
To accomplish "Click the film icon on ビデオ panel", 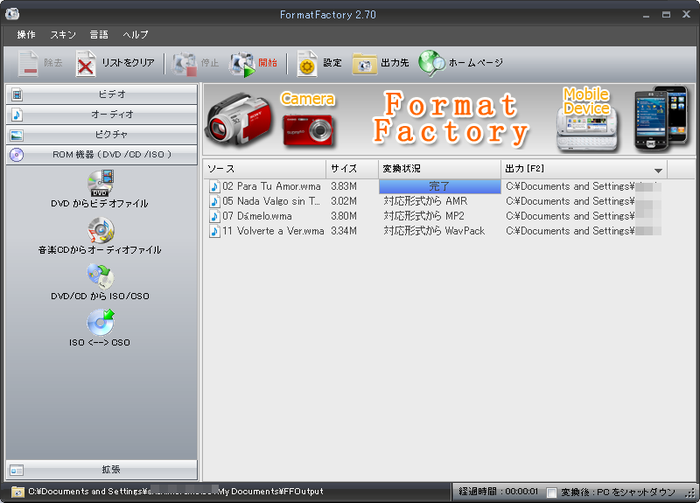I will tap(17, 94).
